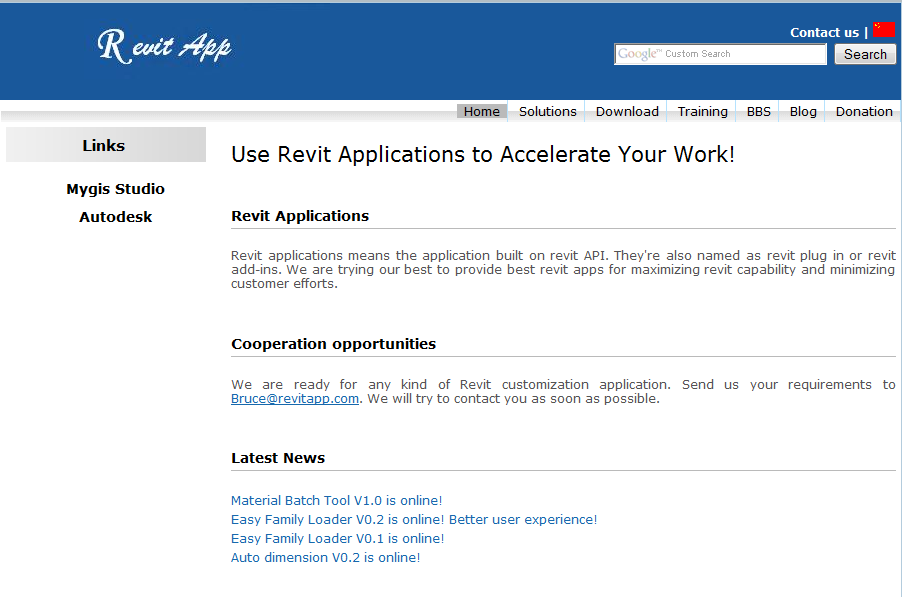Click the Revit App logo
902x597 pixels.
[x=164, y=46]
